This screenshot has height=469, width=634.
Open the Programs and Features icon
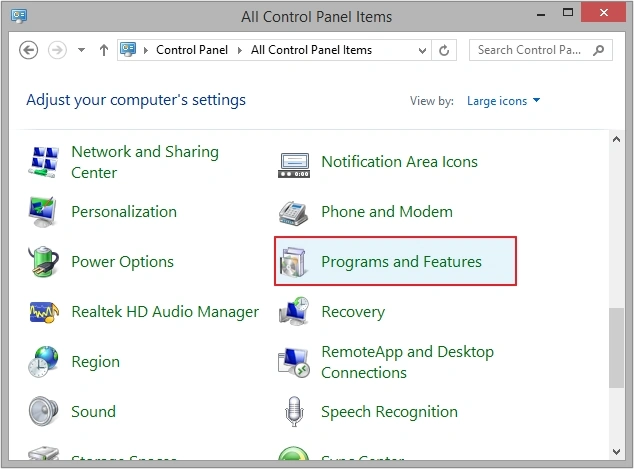click(294, 262)
